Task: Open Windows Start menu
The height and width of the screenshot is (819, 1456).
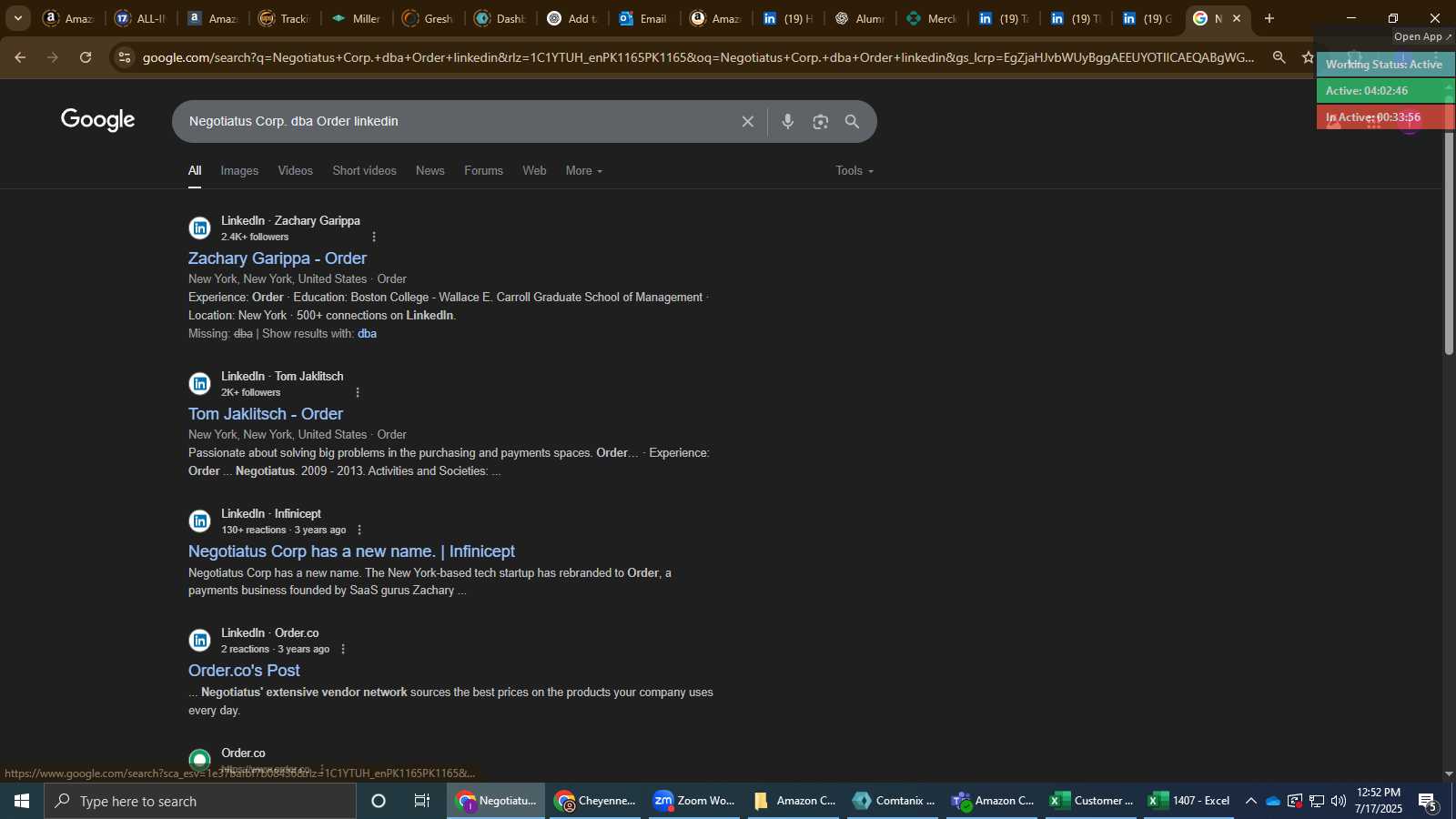Action: (22, 801)
